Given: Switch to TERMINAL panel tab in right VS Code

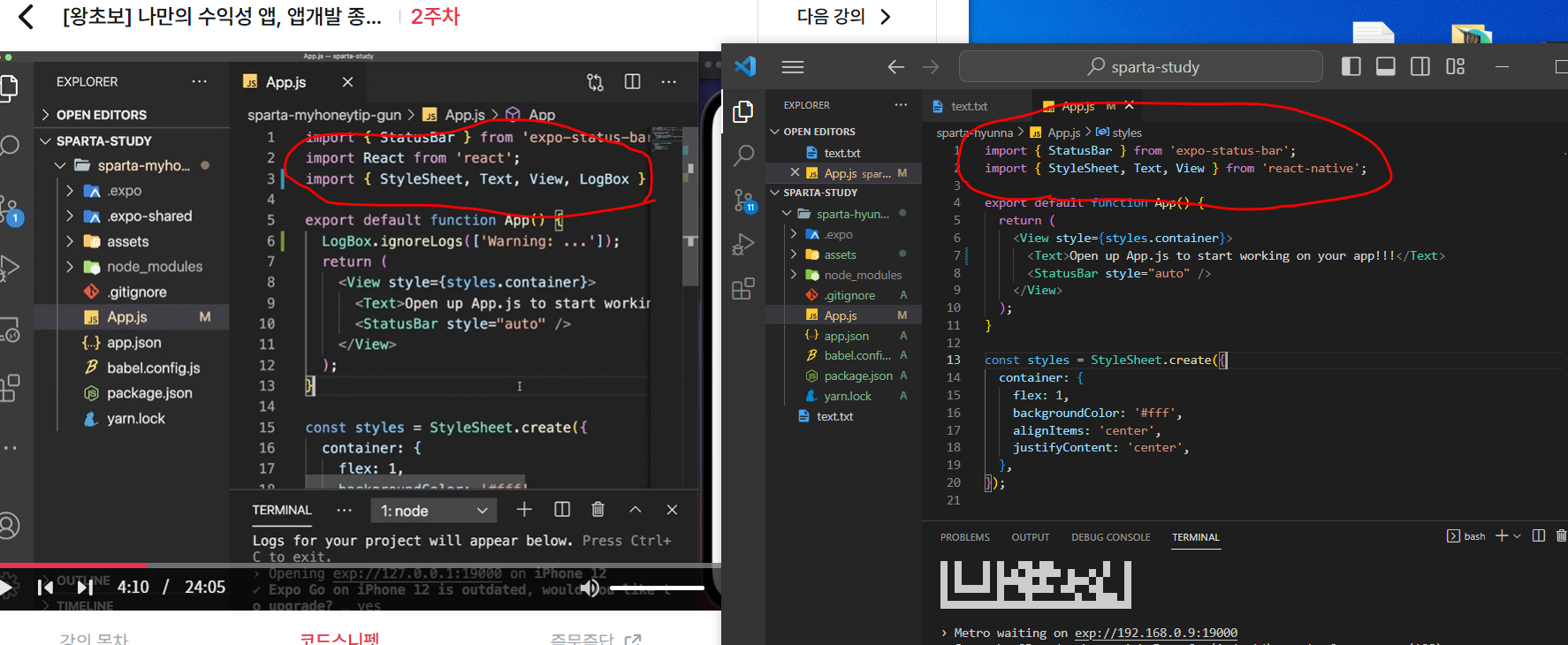Looking at the screenshot, I should pyautogui.click(x=1195, y=537).
